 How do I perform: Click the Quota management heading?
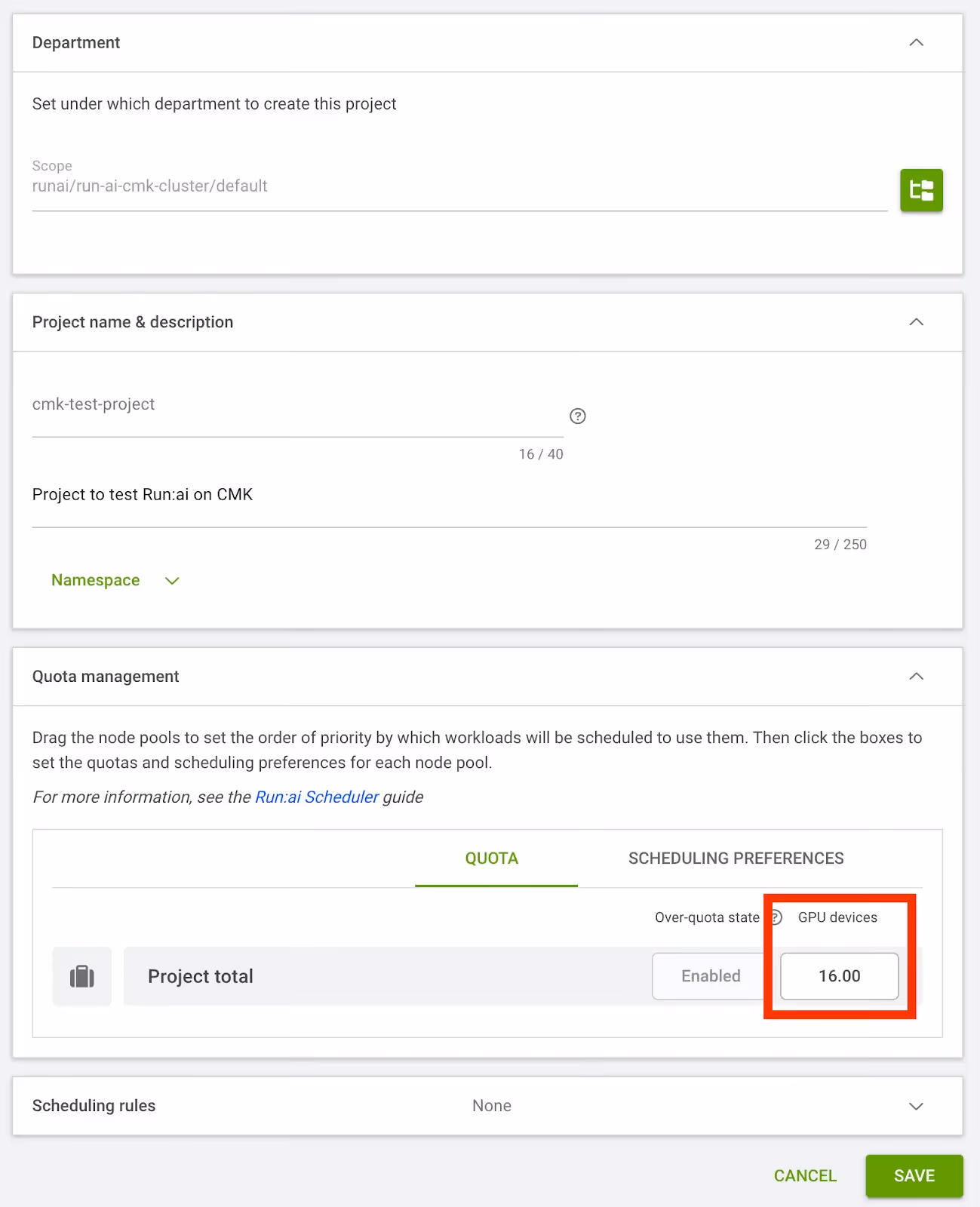(x=106, y=677)
